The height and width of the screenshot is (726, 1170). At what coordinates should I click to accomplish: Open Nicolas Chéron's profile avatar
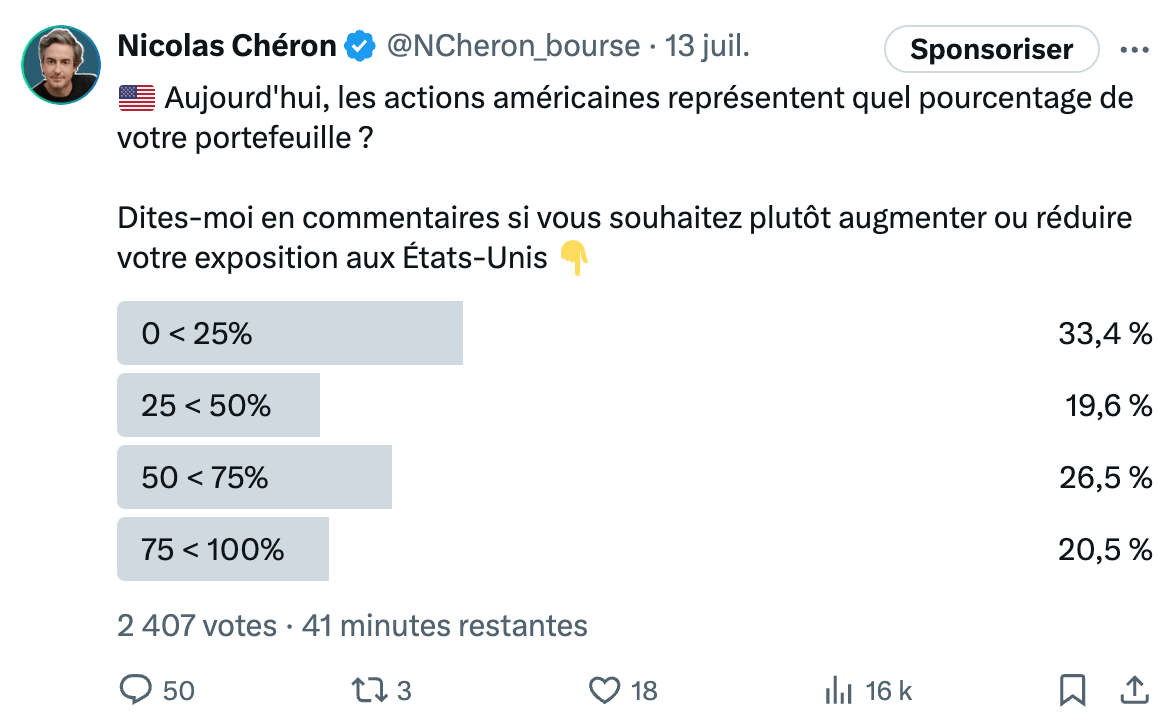tap(61, 65)
